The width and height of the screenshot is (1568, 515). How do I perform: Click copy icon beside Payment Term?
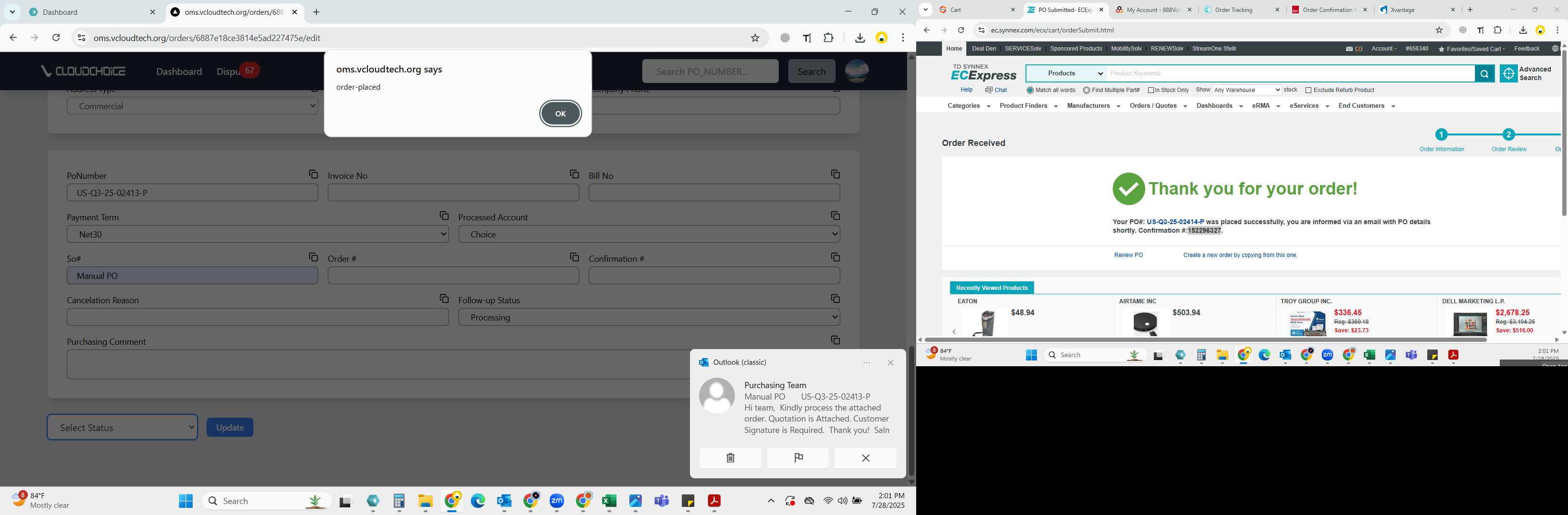[444, 216]
